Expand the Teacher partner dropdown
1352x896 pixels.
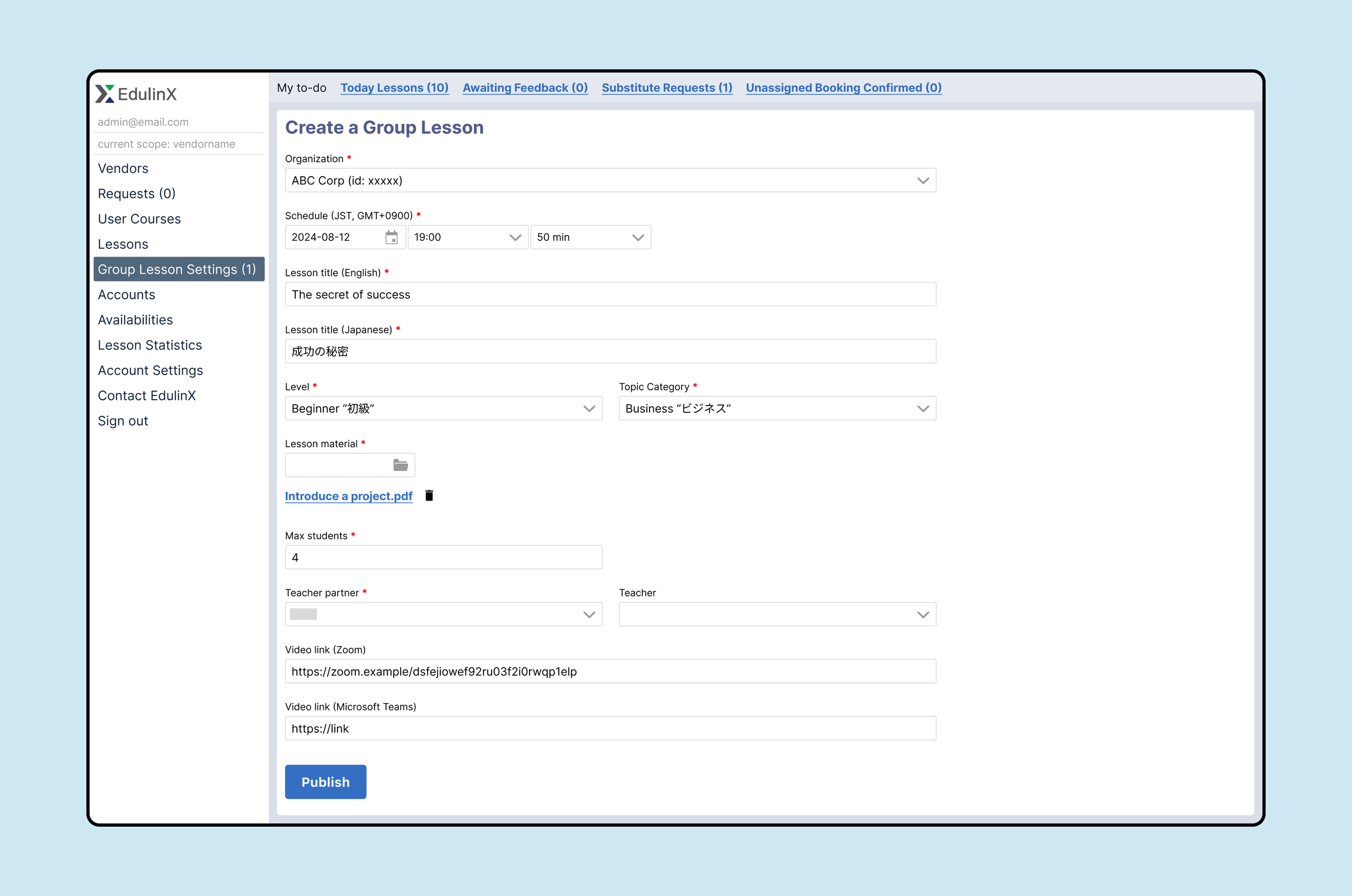click(443, 614)
